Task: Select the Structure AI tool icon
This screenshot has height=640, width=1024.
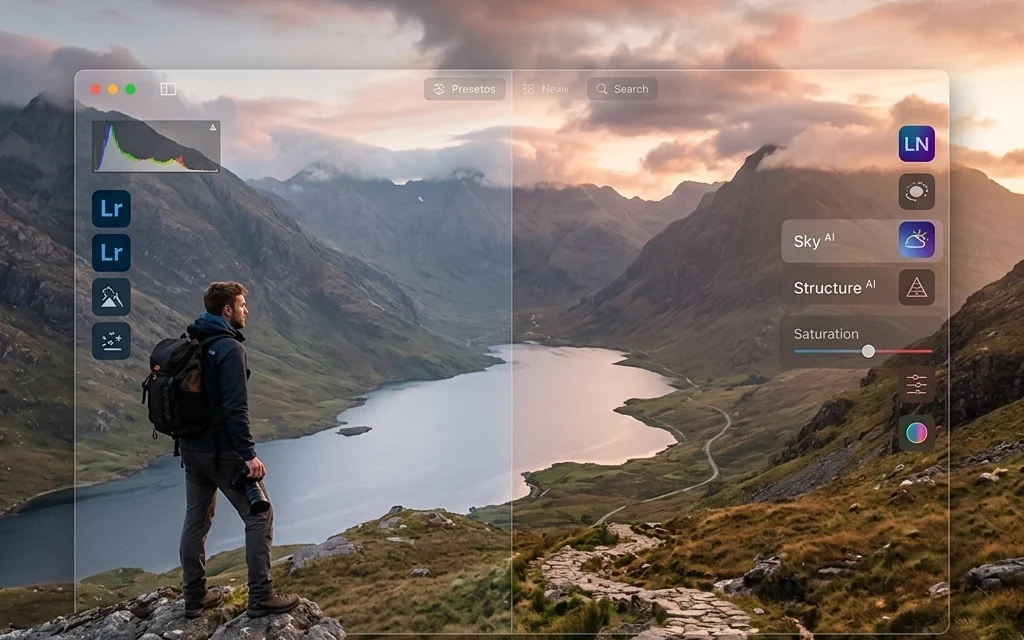Action: (918, 288)
